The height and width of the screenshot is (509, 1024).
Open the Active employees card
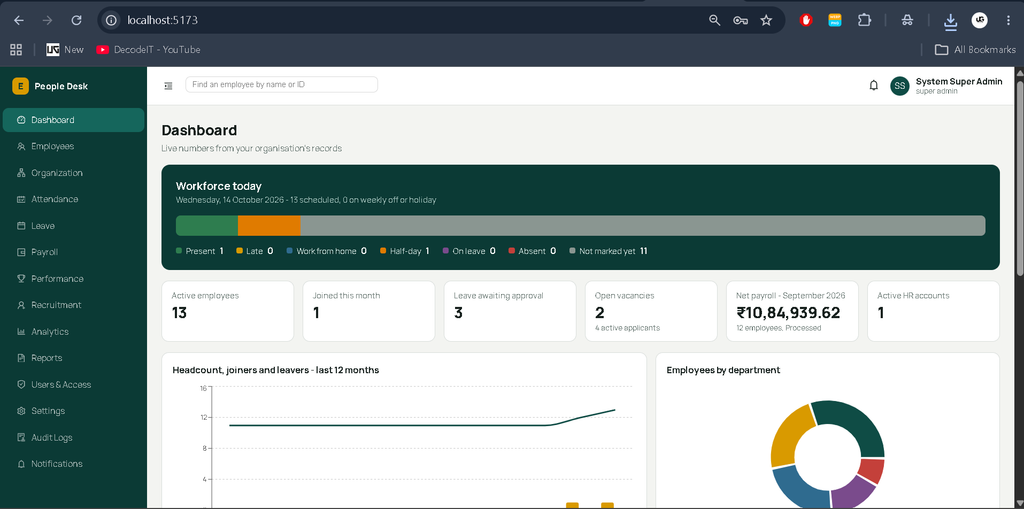click(227, 311)
